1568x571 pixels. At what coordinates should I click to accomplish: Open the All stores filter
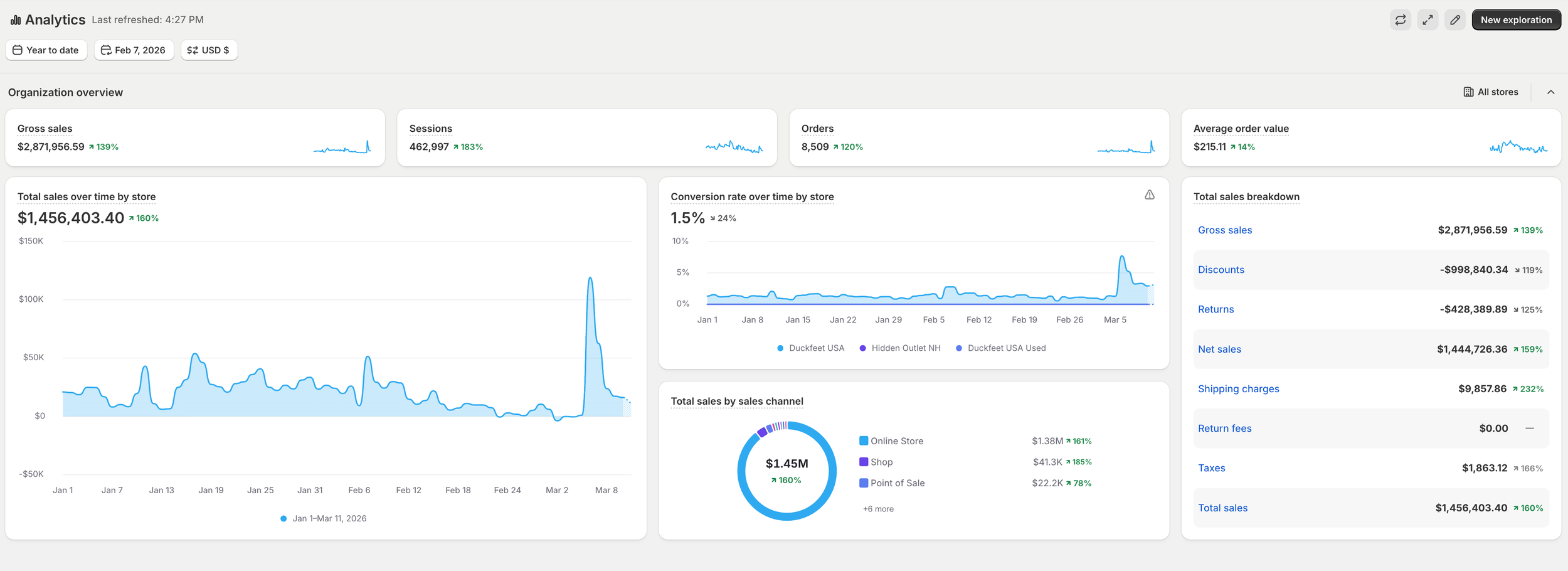point(1491,92)
